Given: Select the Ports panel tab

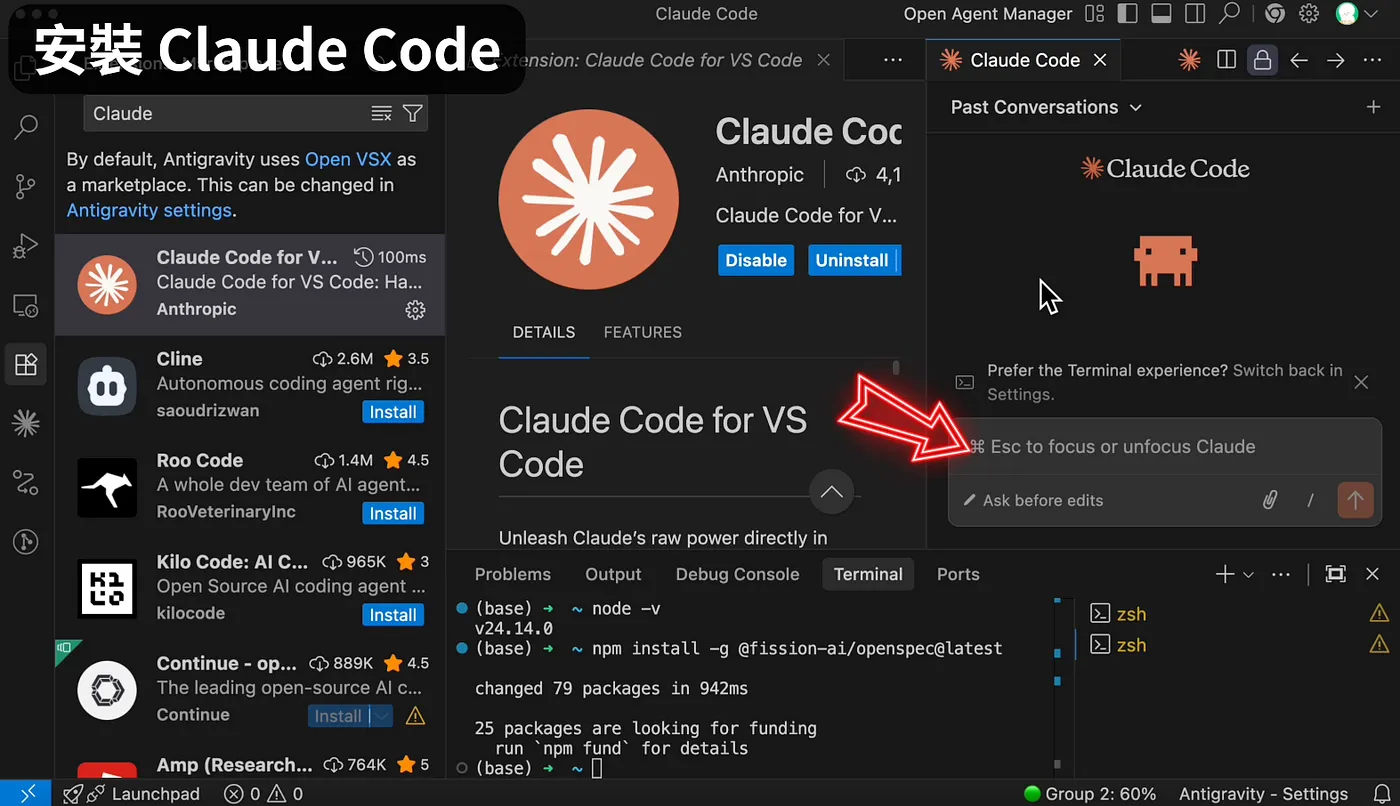Looking at the screenshot, I should pos(958,574).
